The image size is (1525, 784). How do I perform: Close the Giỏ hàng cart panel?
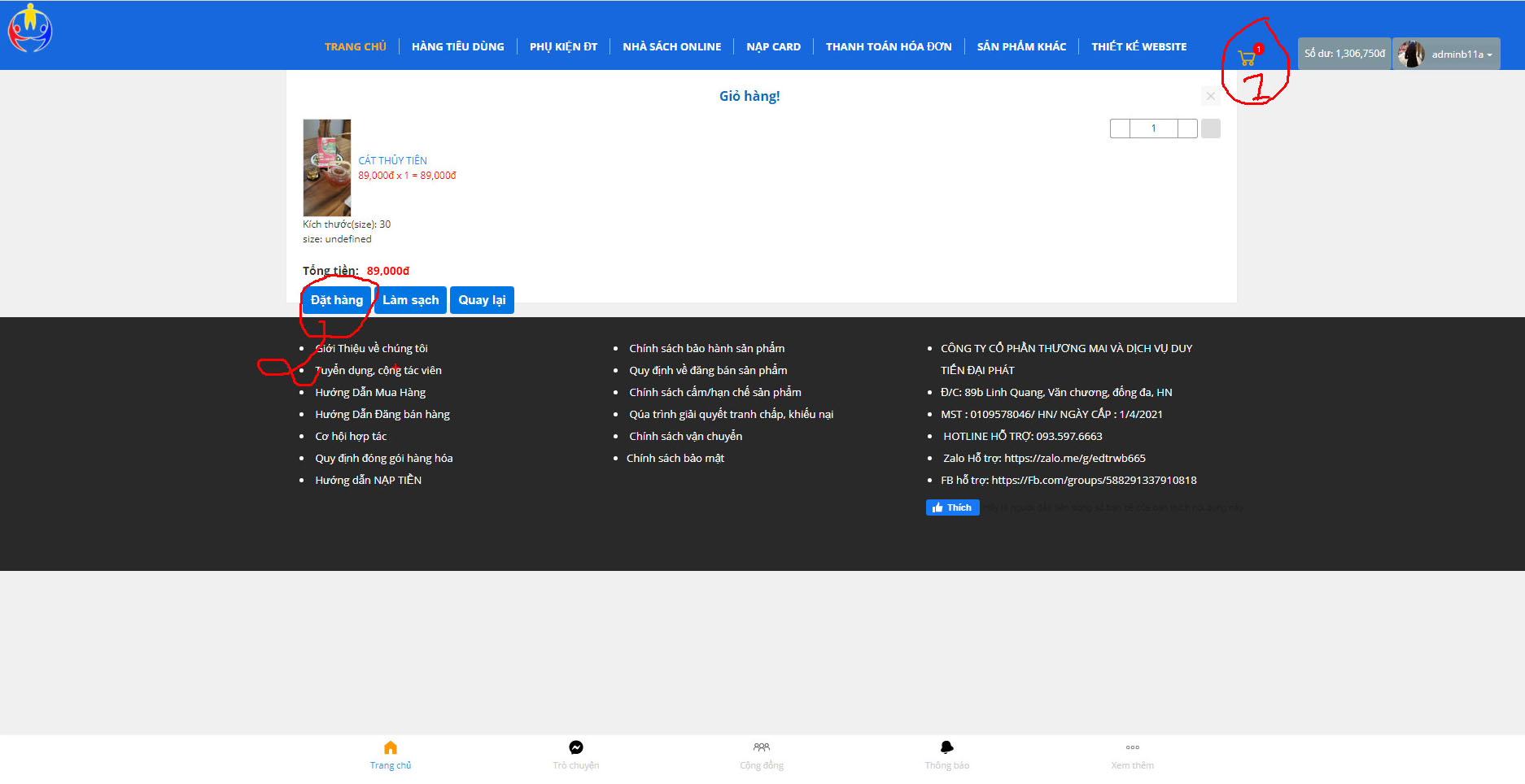[1211, 96]
